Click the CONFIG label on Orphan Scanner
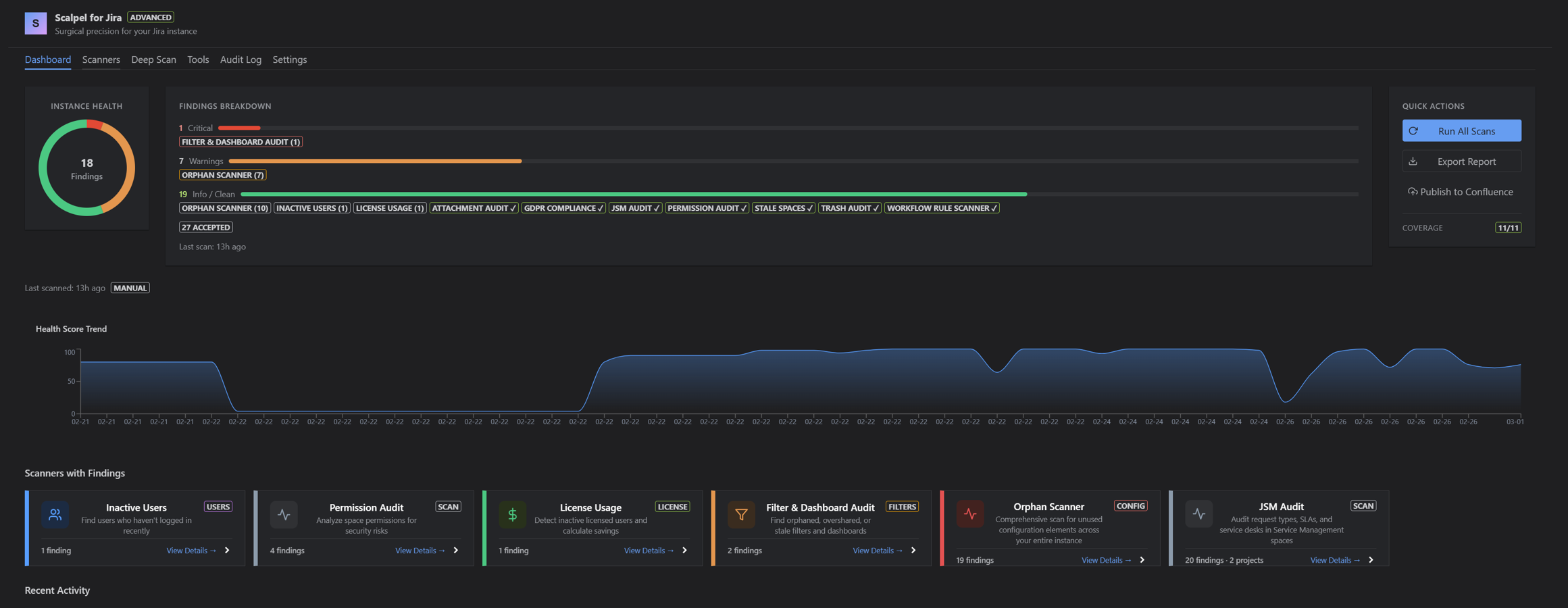 (1131, 506)
